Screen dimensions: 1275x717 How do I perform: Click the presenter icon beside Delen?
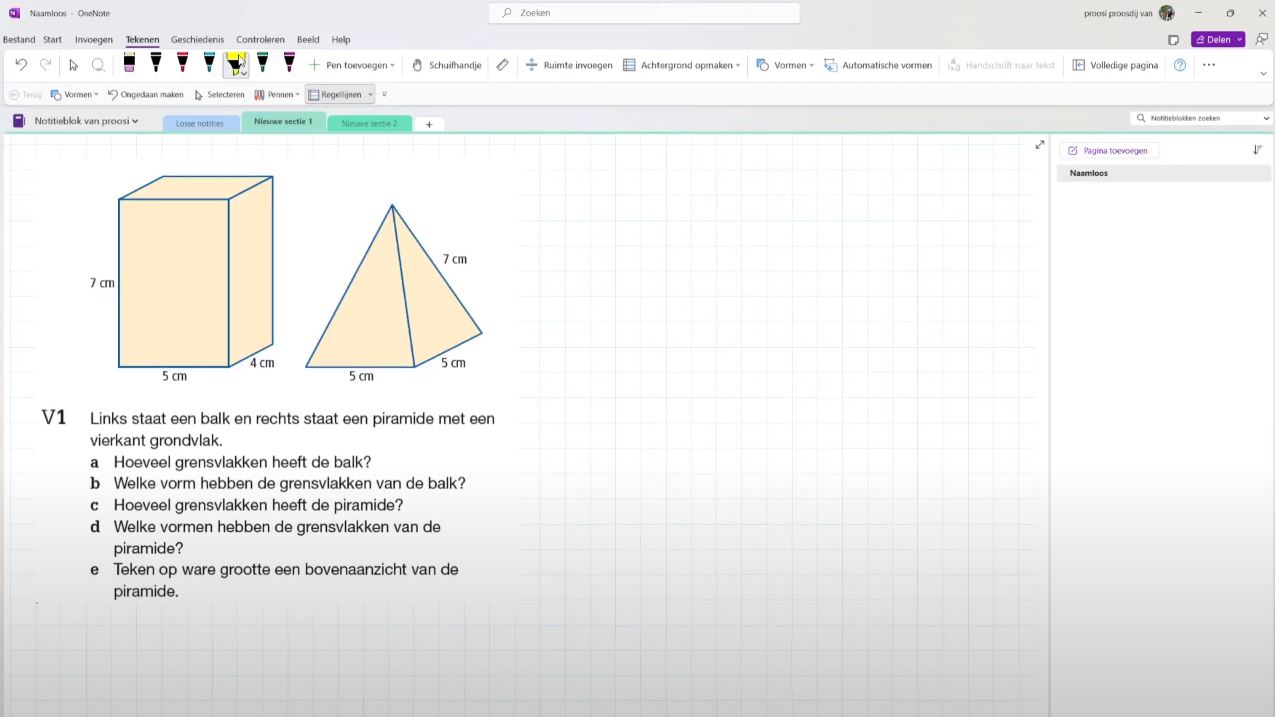1261,40
